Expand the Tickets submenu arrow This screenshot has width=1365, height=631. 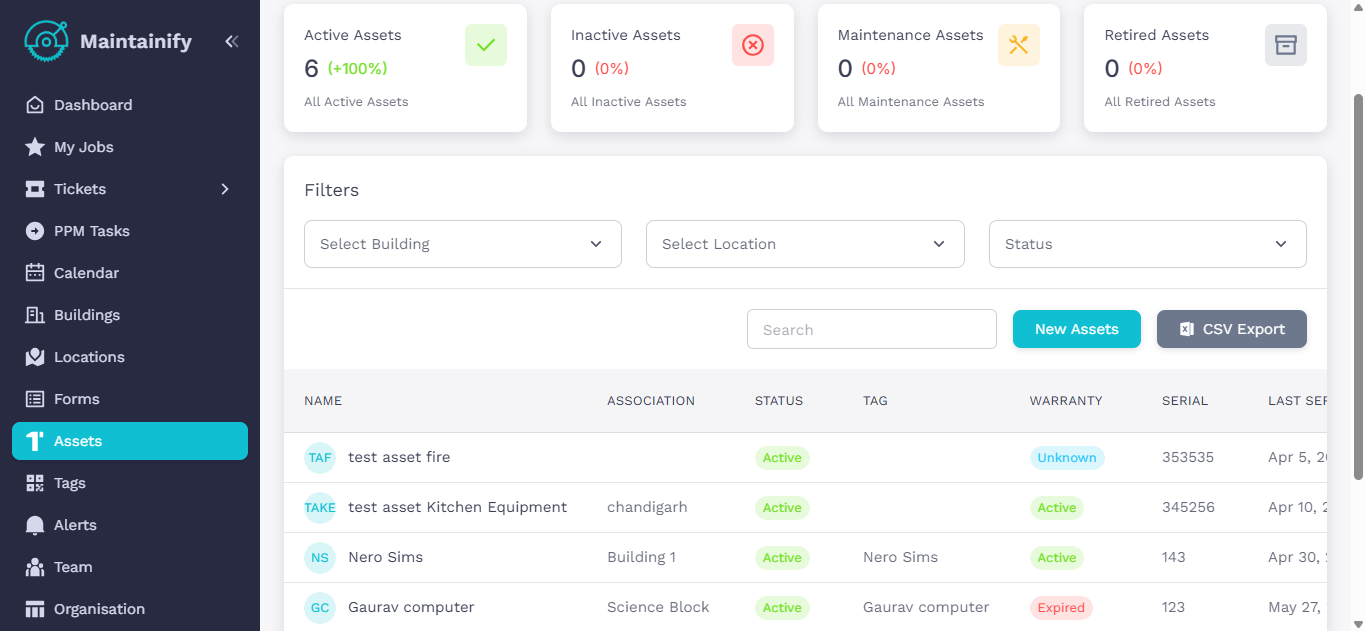point(225,189)
